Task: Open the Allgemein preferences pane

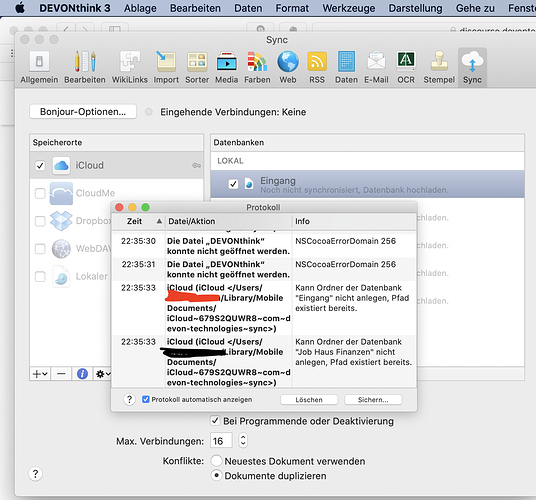Action: [39, 68]
